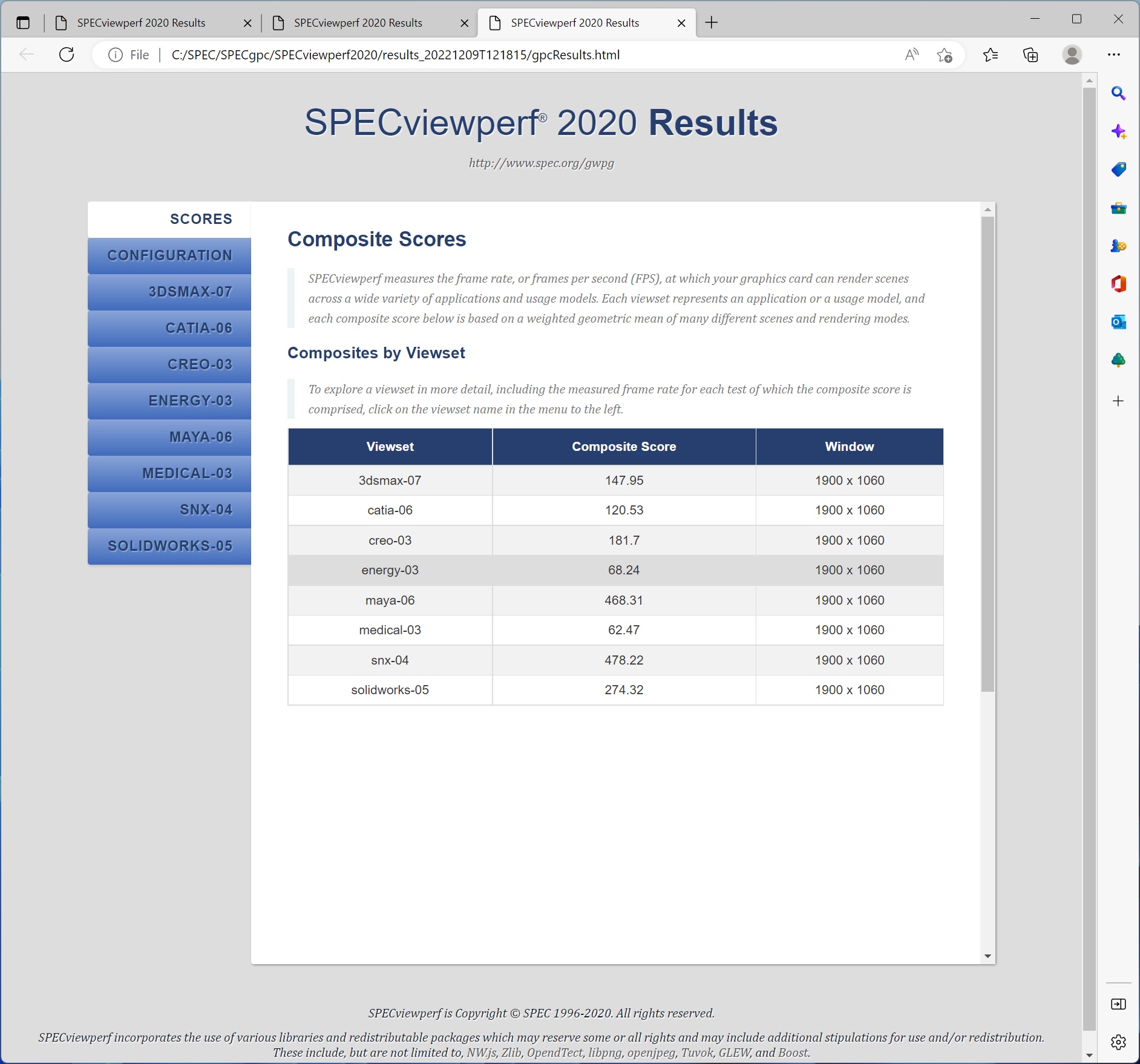Select the 3dsmax-07 table cell
Viewport: 1140px width, 1064px height.
(390, 481)
